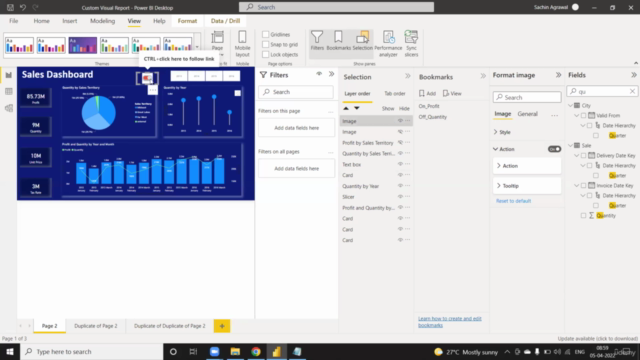Toggle visibility of Filters pane eye icon
This screenshot has width=640, height=360.
click(319, 74)
